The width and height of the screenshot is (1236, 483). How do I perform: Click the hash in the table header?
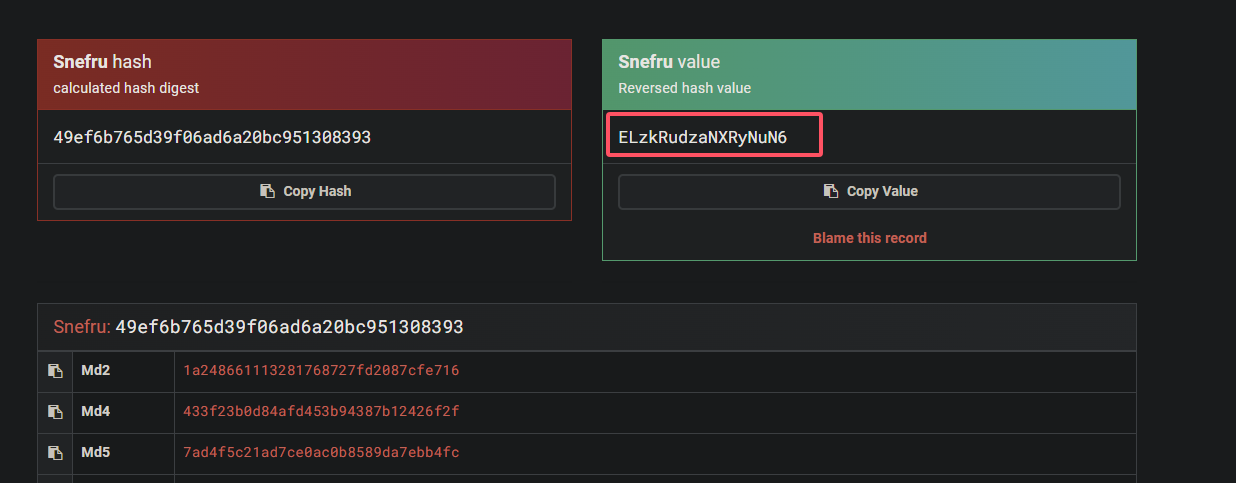point(289,327)
